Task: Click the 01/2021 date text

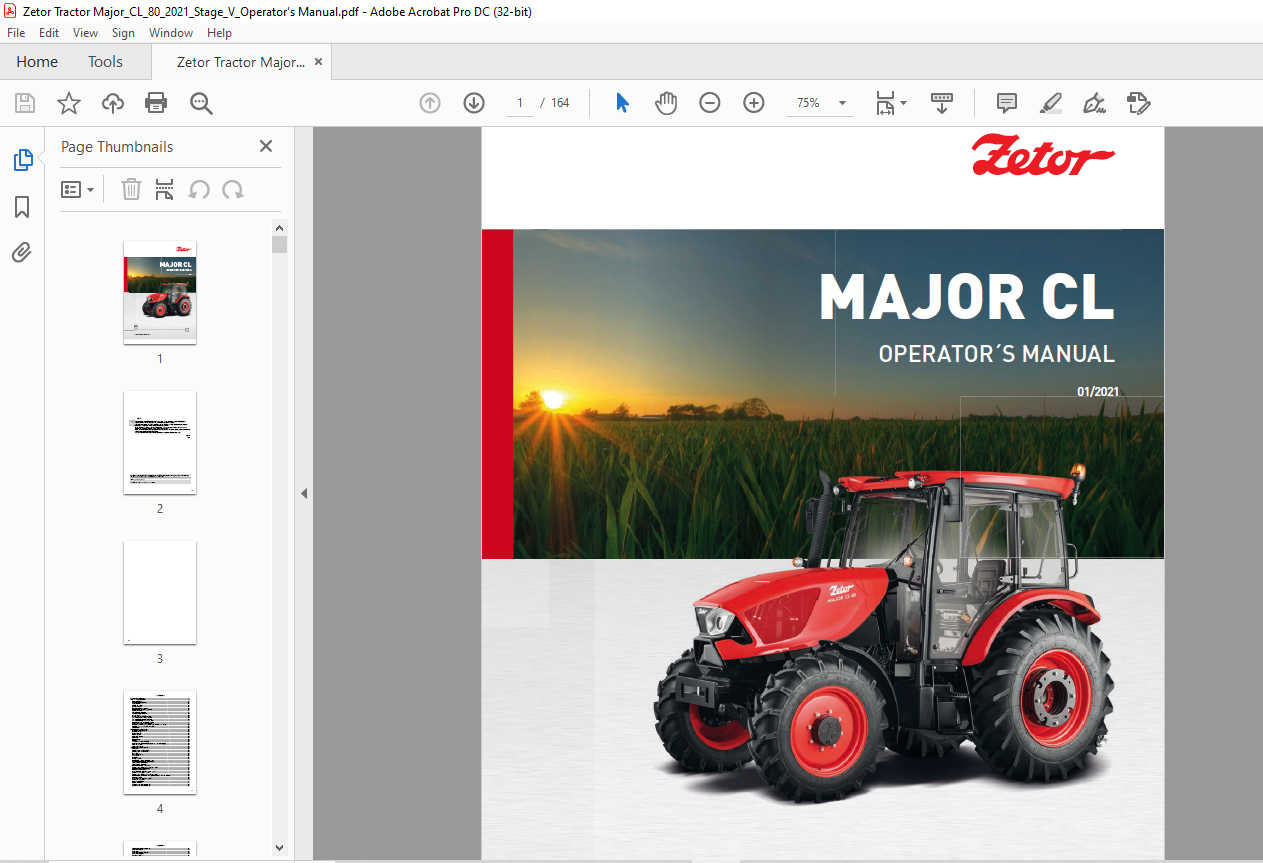Action: click(1098, 392)
